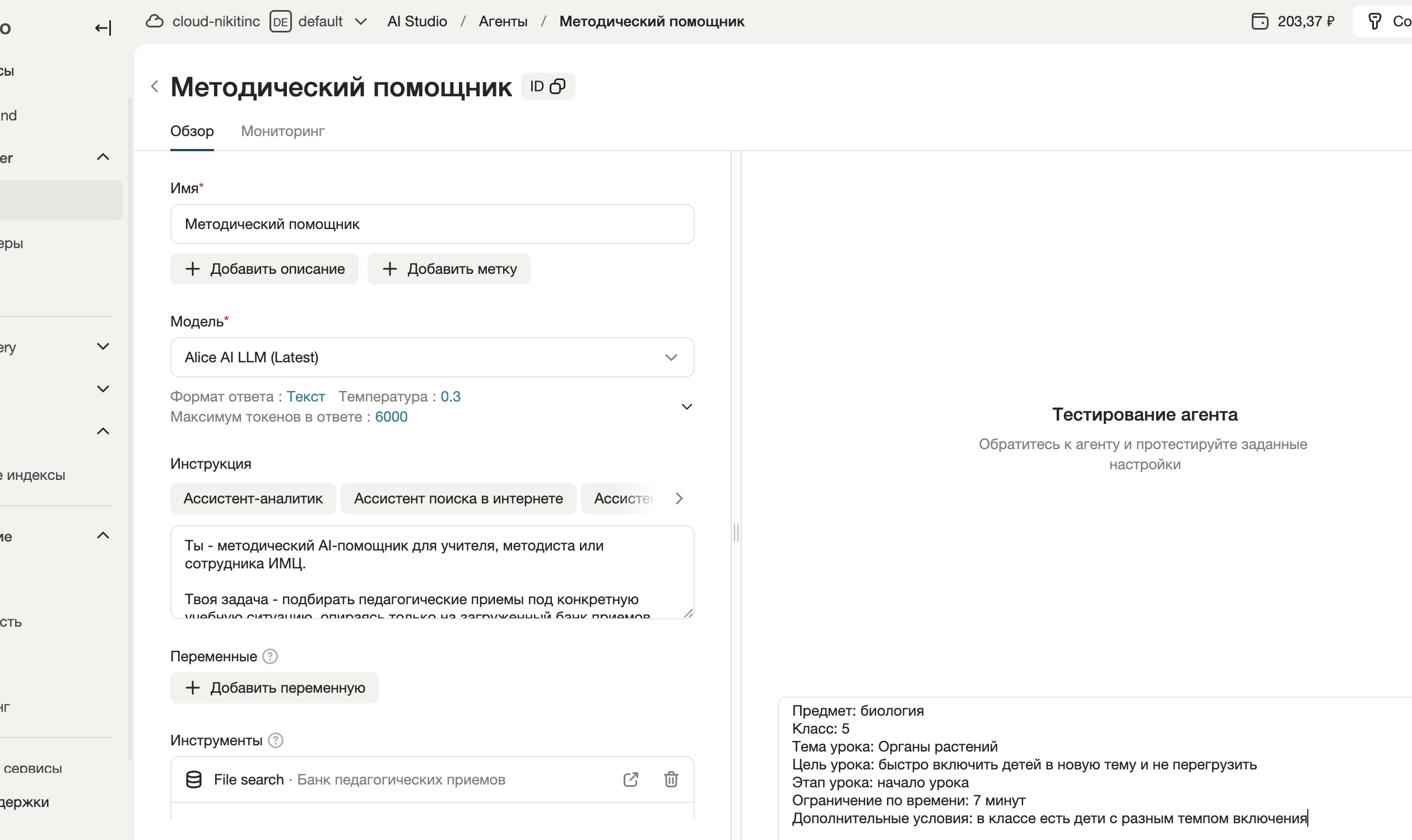Open Инструменты help question icon
The width and height of the screenshot is (1412, 840).
tap(275, 740)
